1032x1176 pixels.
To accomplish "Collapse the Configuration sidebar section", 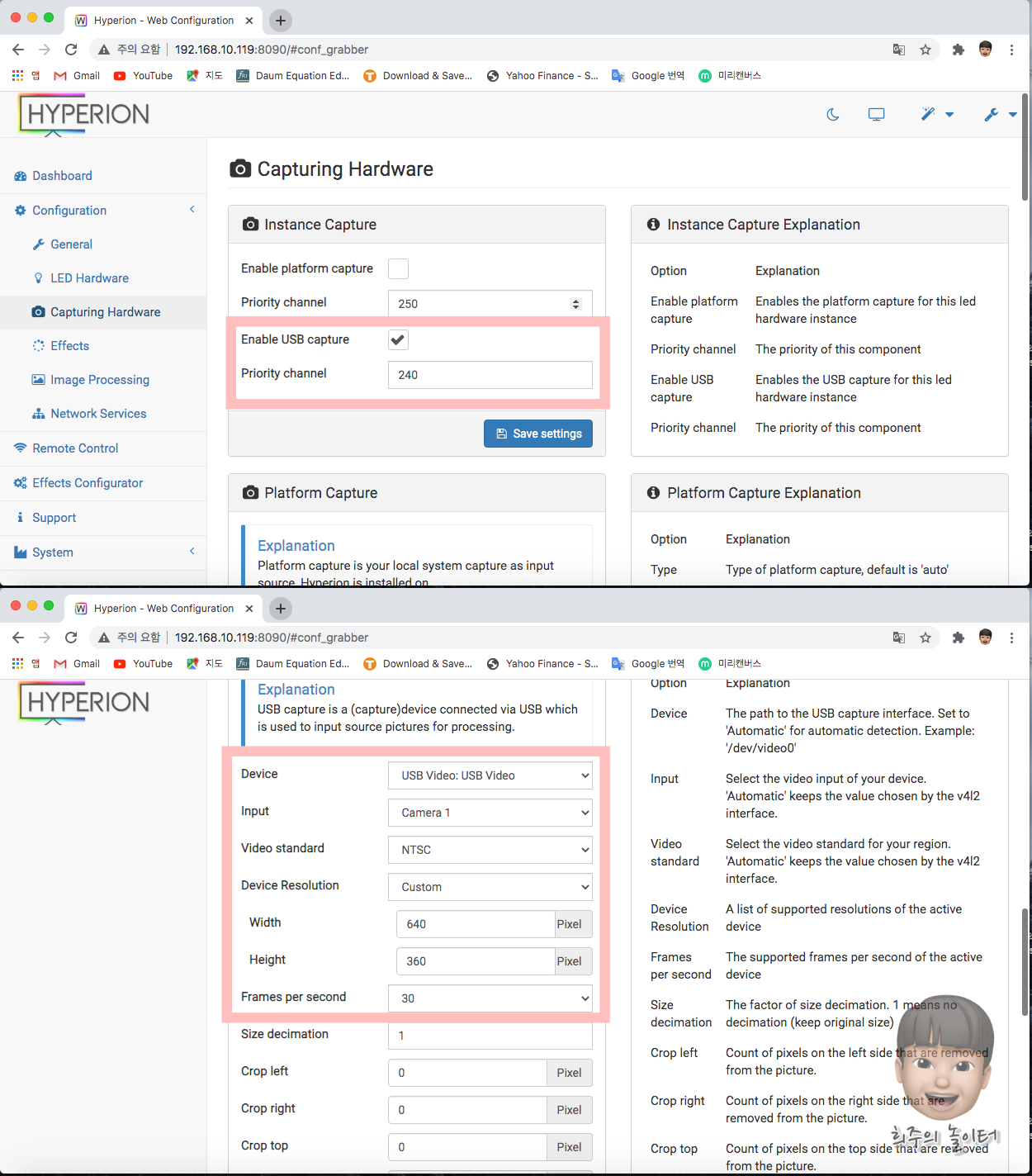I will (103, 211).
